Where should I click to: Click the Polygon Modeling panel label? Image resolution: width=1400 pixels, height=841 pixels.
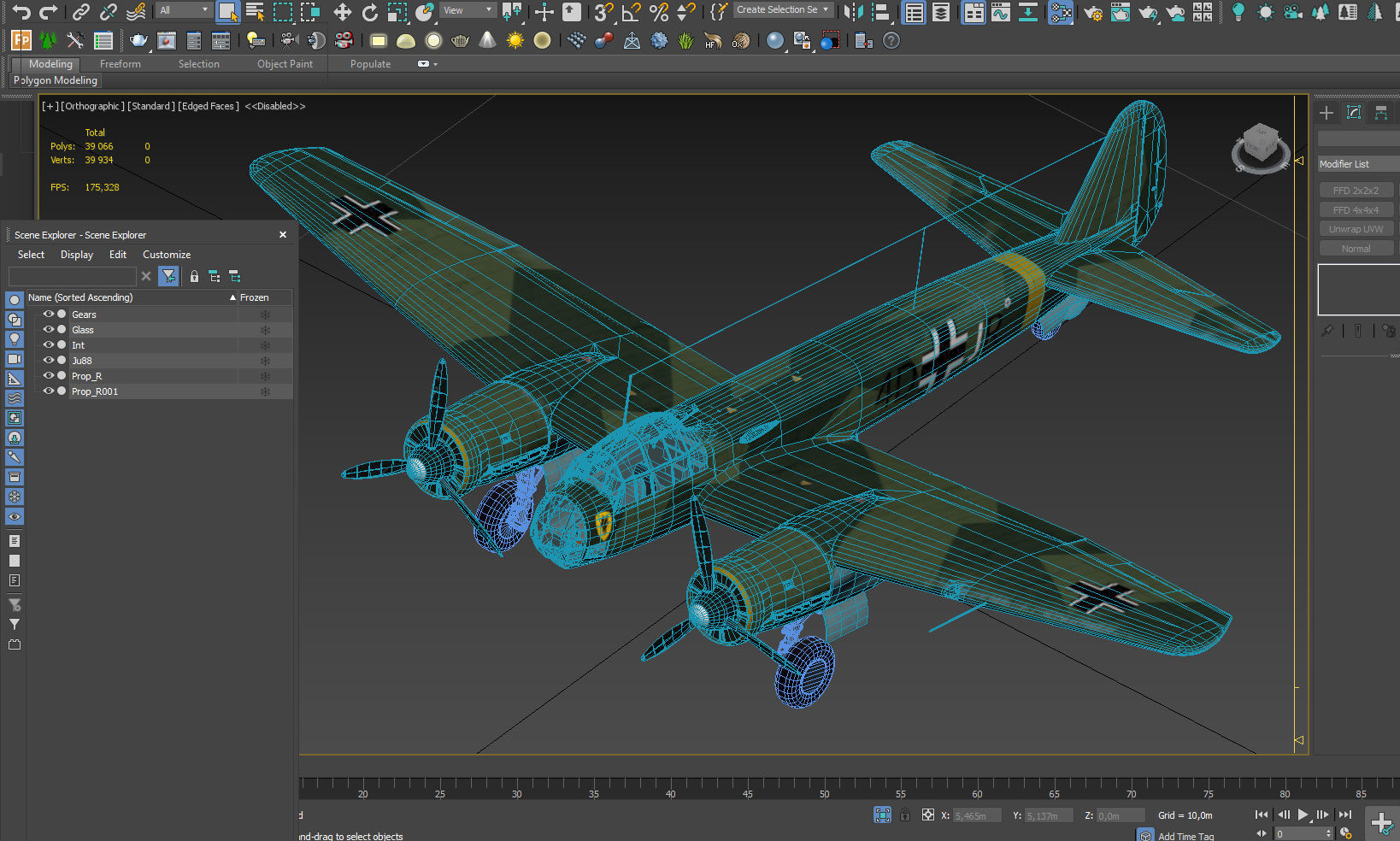click(x=56, y=80)
